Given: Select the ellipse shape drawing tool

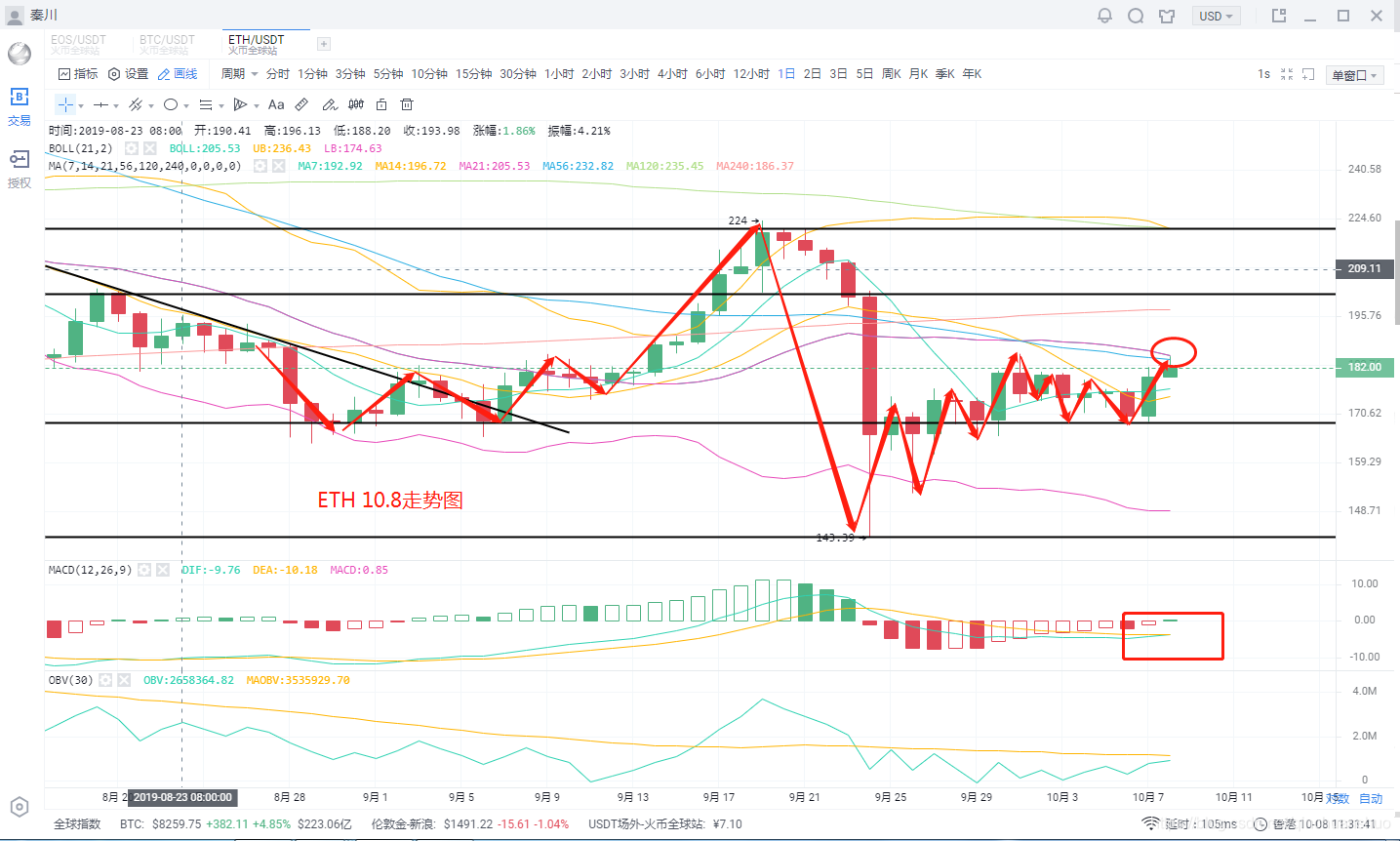Looking at the screenshot, I should [x=171, y=104].
